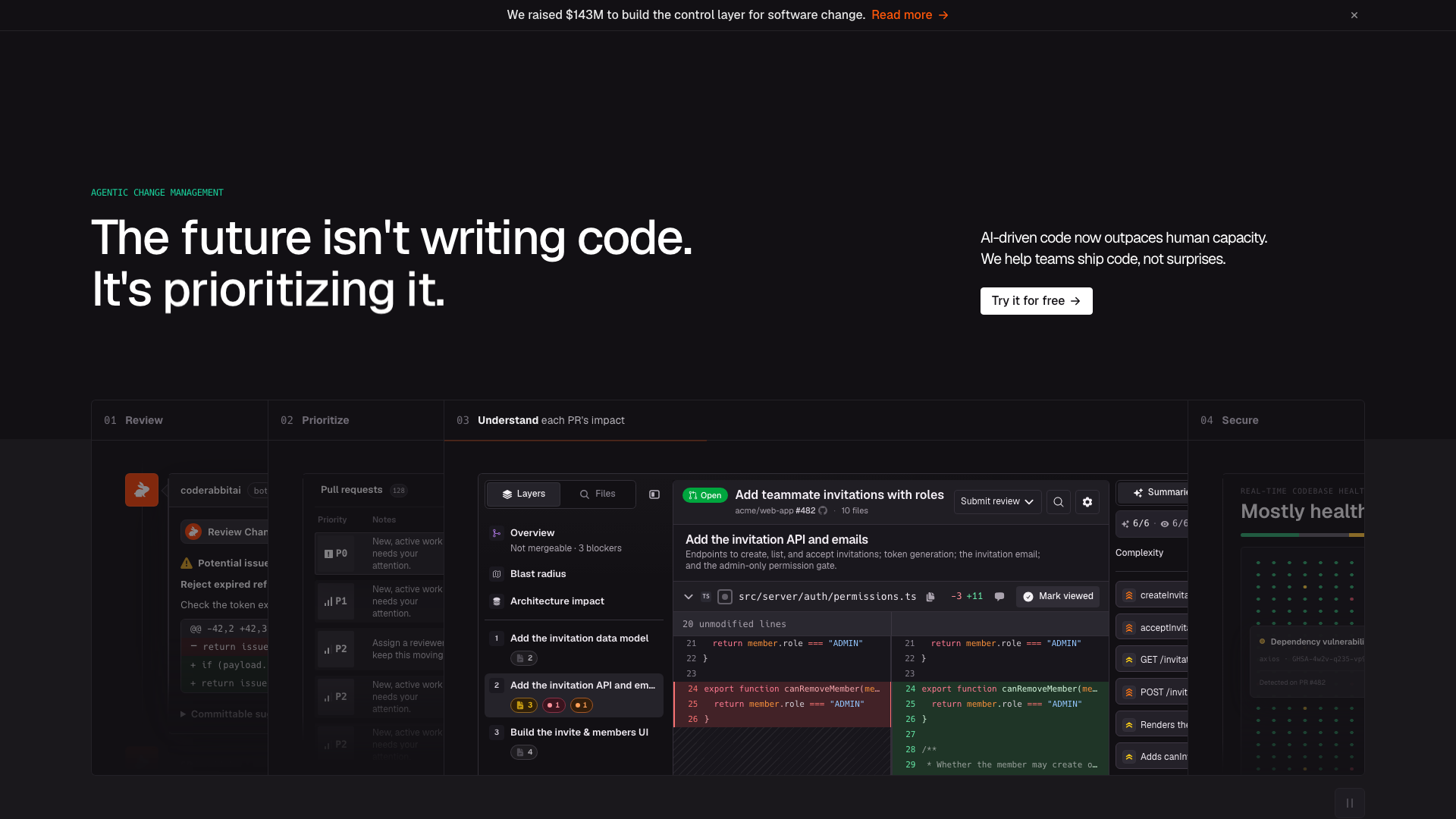1456x819 pixels.
Task: Switch to the 04 Secure tab
Action: pos(1276,420)
